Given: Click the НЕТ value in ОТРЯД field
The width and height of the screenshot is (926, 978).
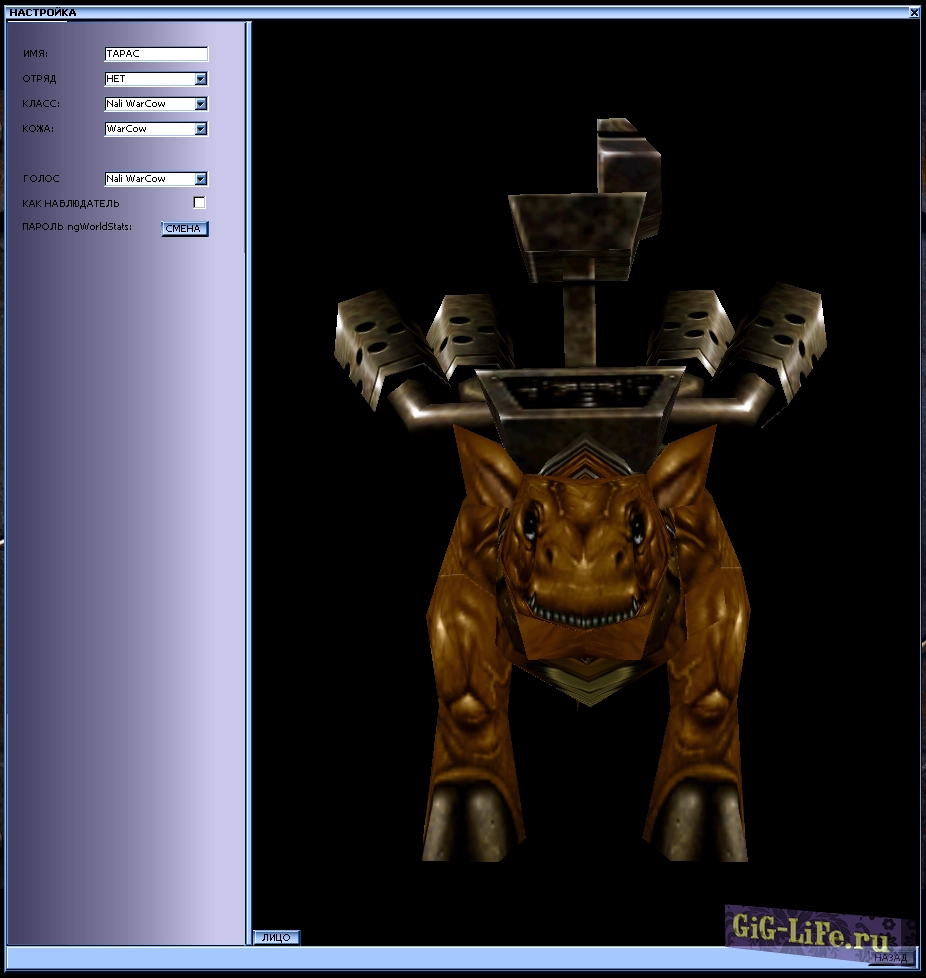Looking at the screenshot, I should point(117,79).
